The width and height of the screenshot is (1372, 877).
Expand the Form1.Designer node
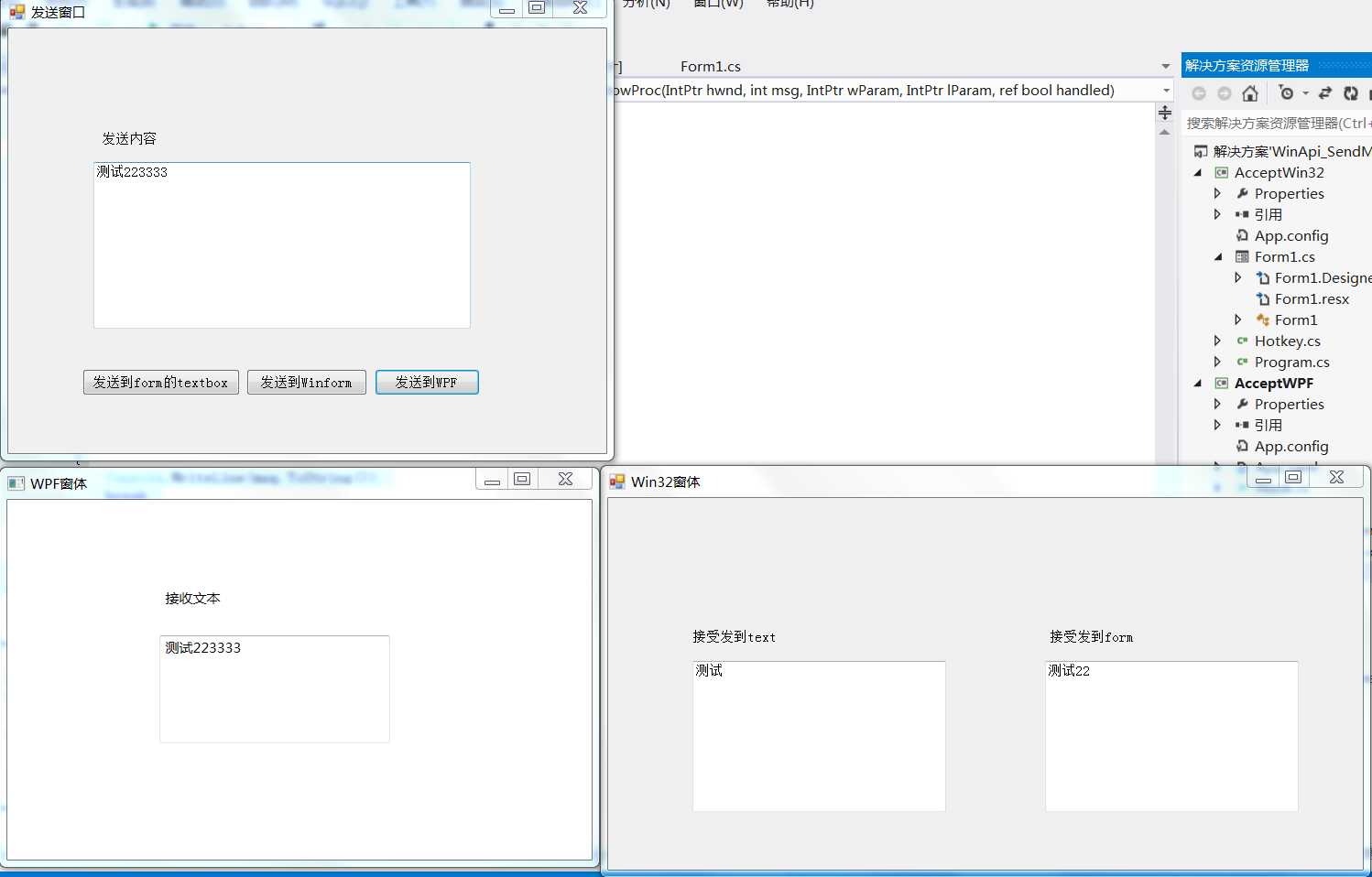(1237, 277)
